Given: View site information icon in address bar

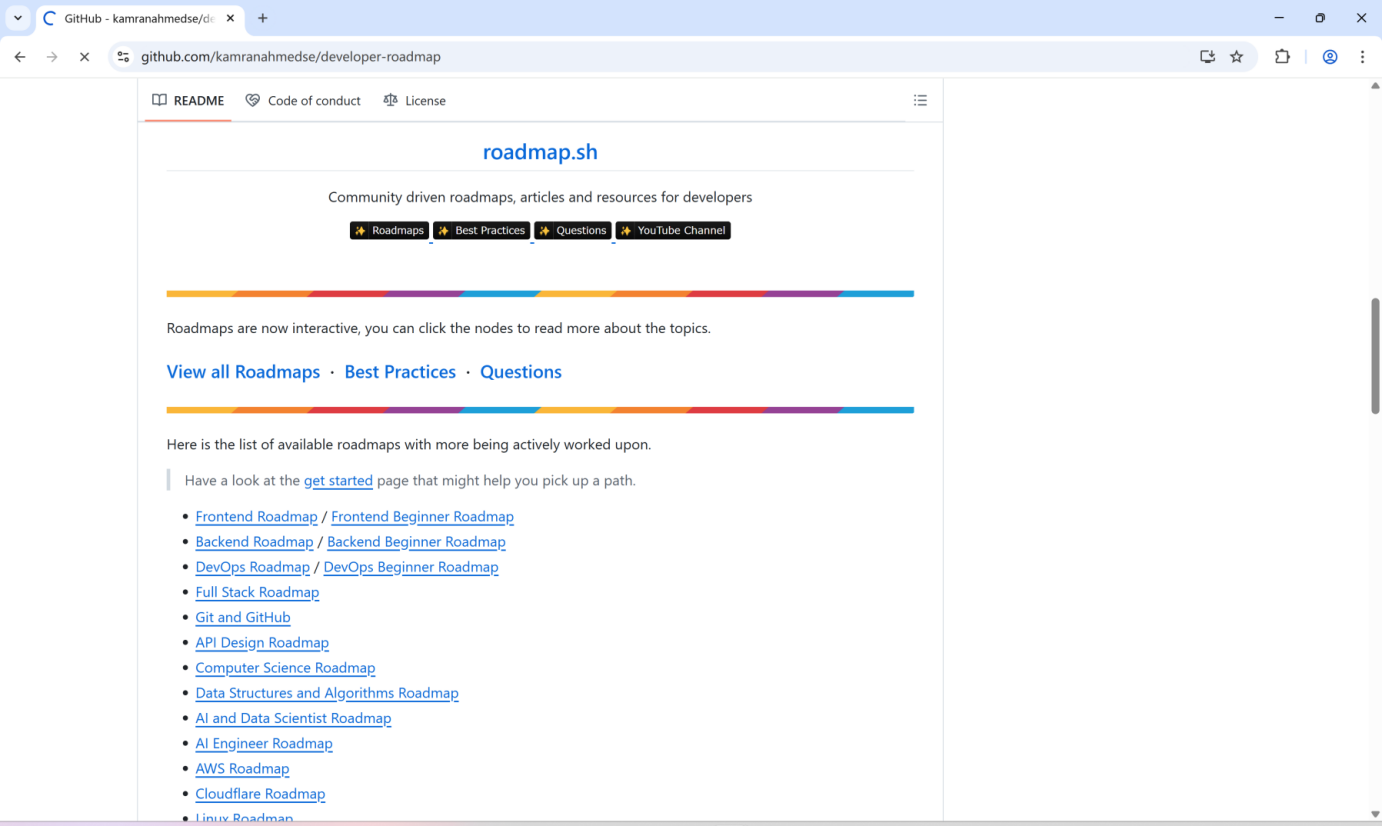Looking at the screenshot, I should tap(122, 57).
